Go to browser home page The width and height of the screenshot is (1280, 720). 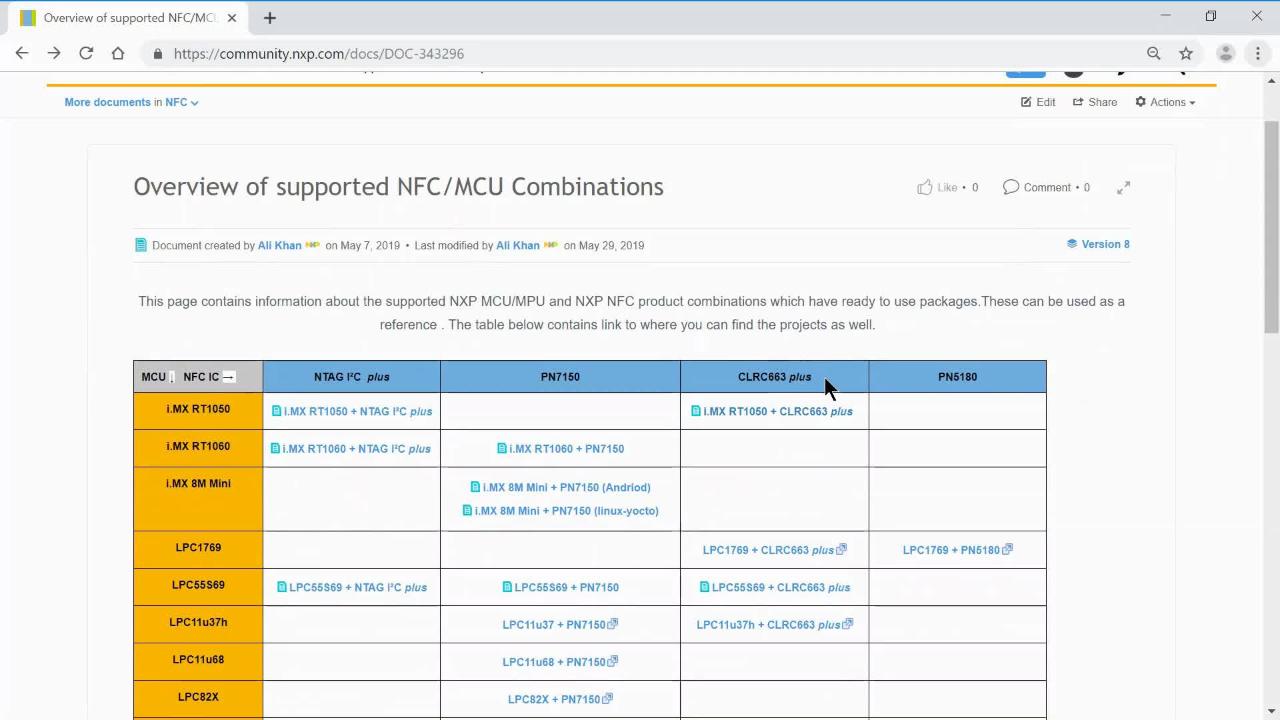118,54
